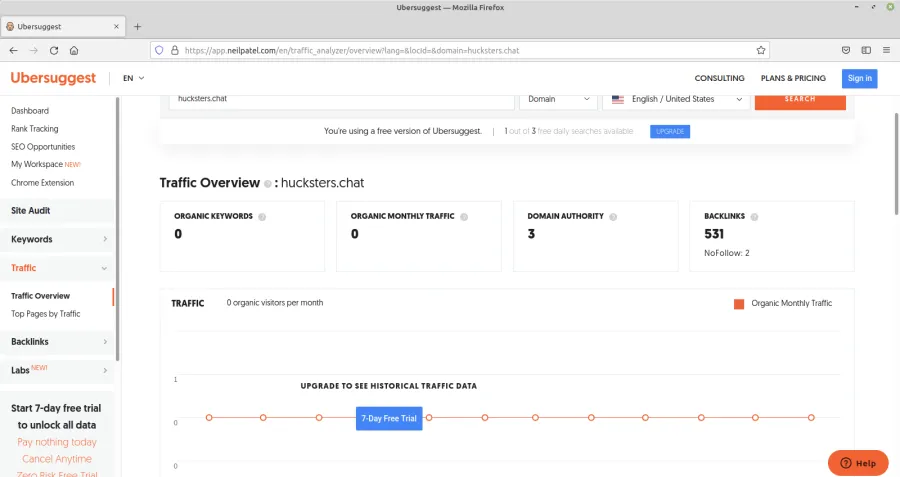Screen dimensions: 900x477
Task: Click the Organic Monthly Traffic legend swatch
Action: (739, 304)
